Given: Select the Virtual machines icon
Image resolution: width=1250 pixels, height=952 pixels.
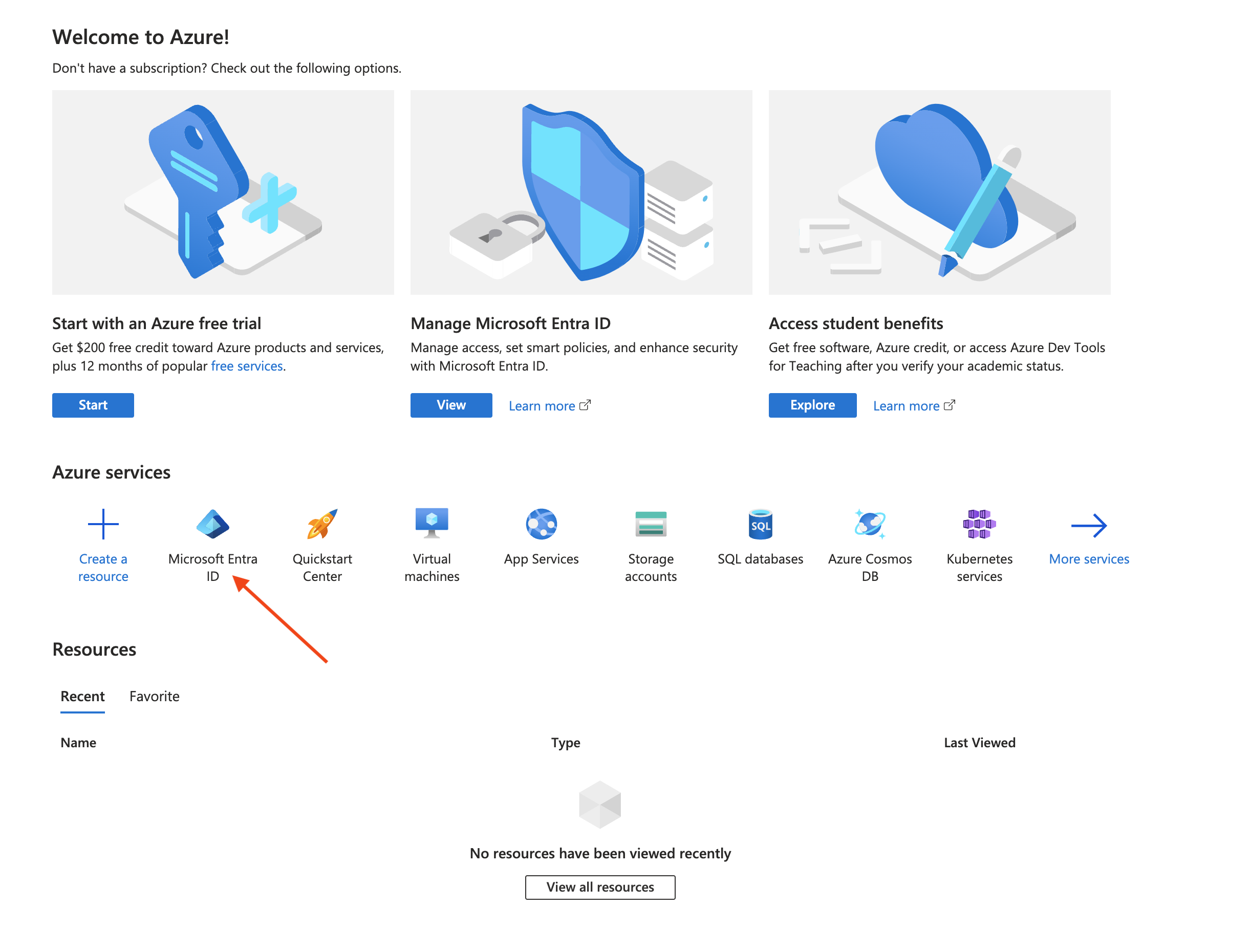Looking at the screenshot, I should coord(432,524).
